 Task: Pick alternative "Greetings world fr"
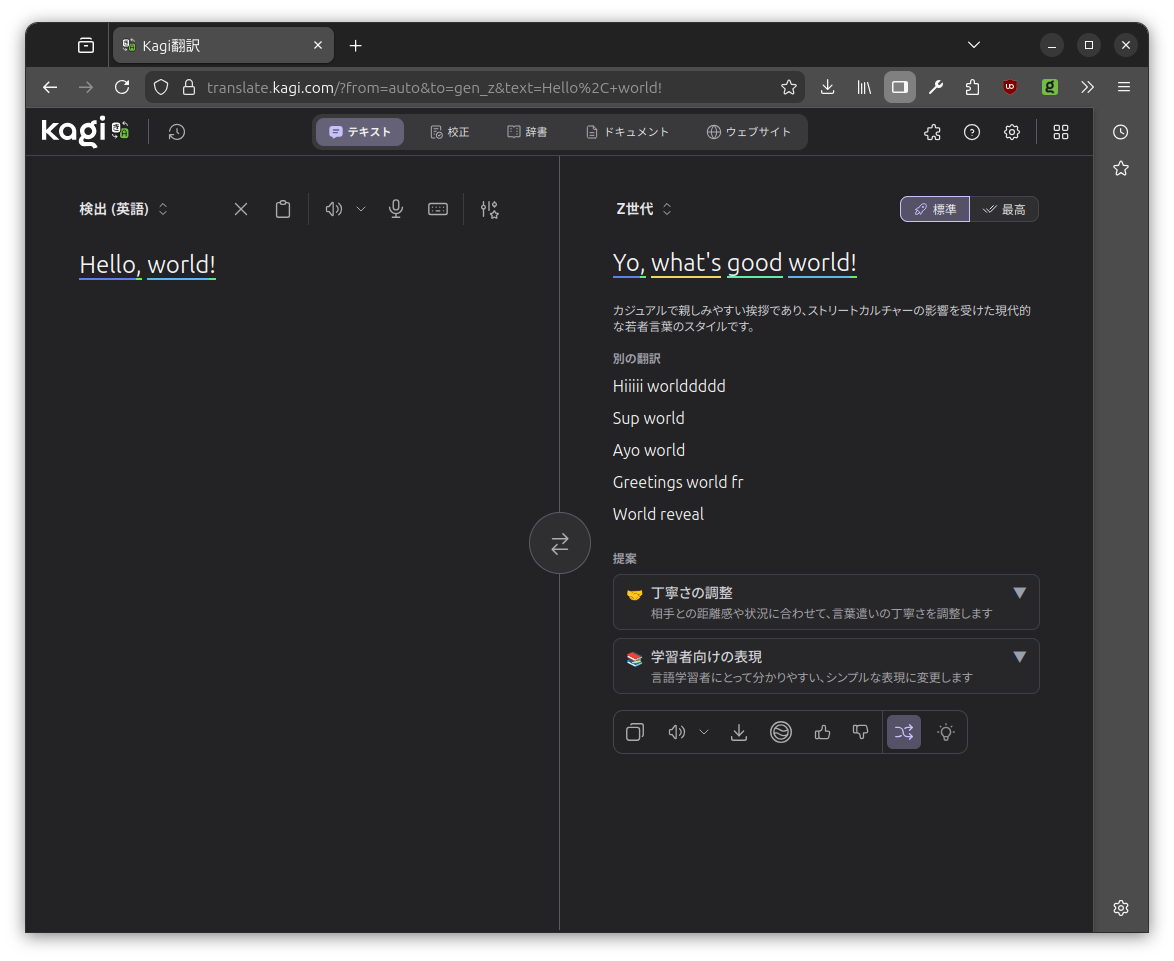coord(678,482)
